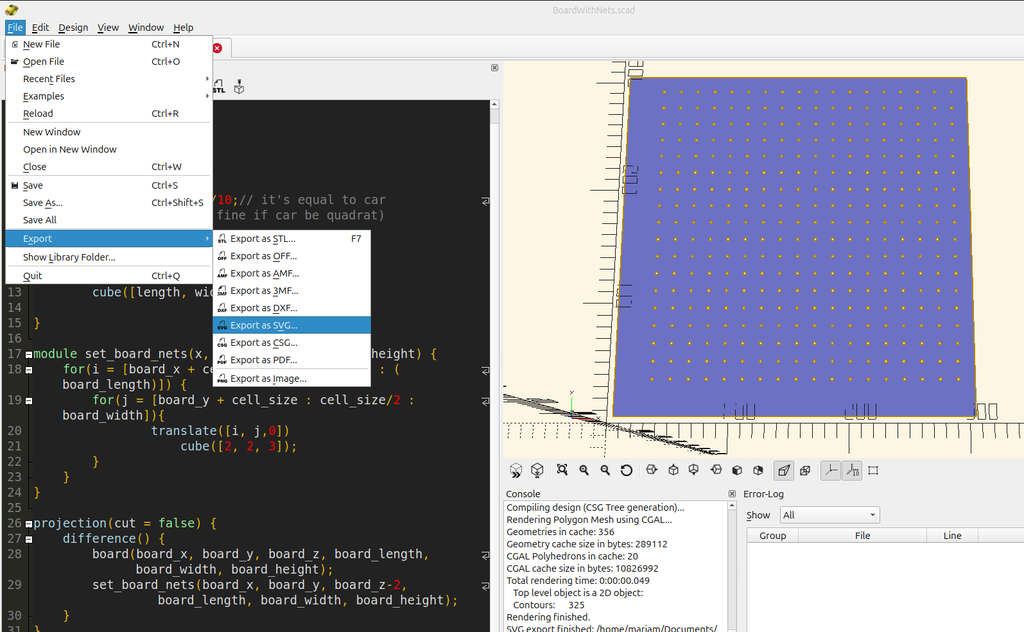The image size is (1024, 632).
Task: Click the Zoom In magnifier icon
Action: pos(583,470)
